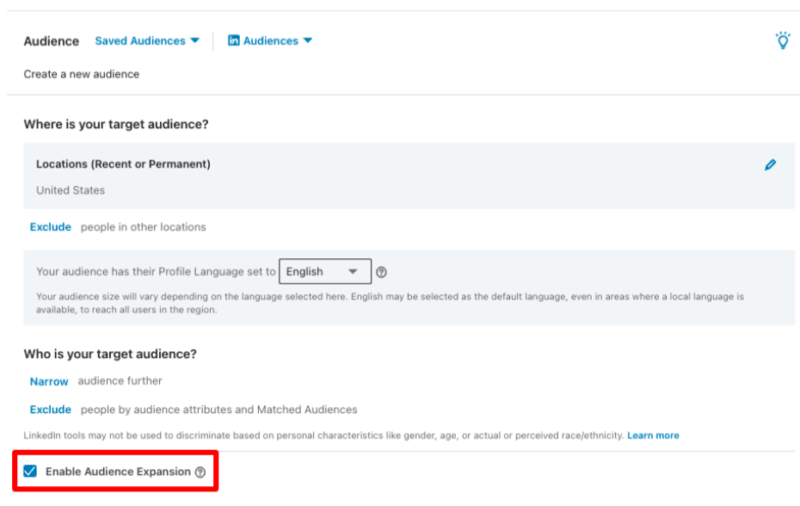Click the arrow inside the English language box
The image size is (800, 506).
pos(353,271)
